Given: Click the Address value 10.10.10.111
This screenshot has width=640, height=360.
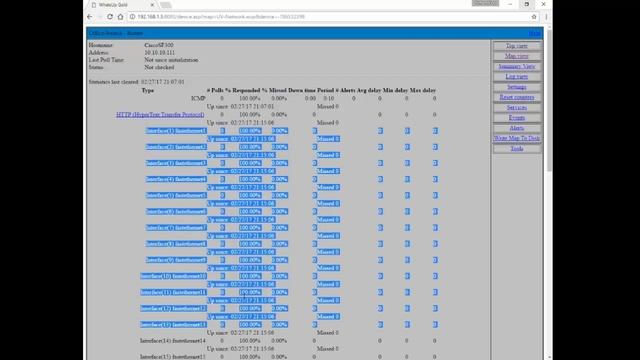Looking at the screenshot, I should pyautogui.click(x=159, y=53).
